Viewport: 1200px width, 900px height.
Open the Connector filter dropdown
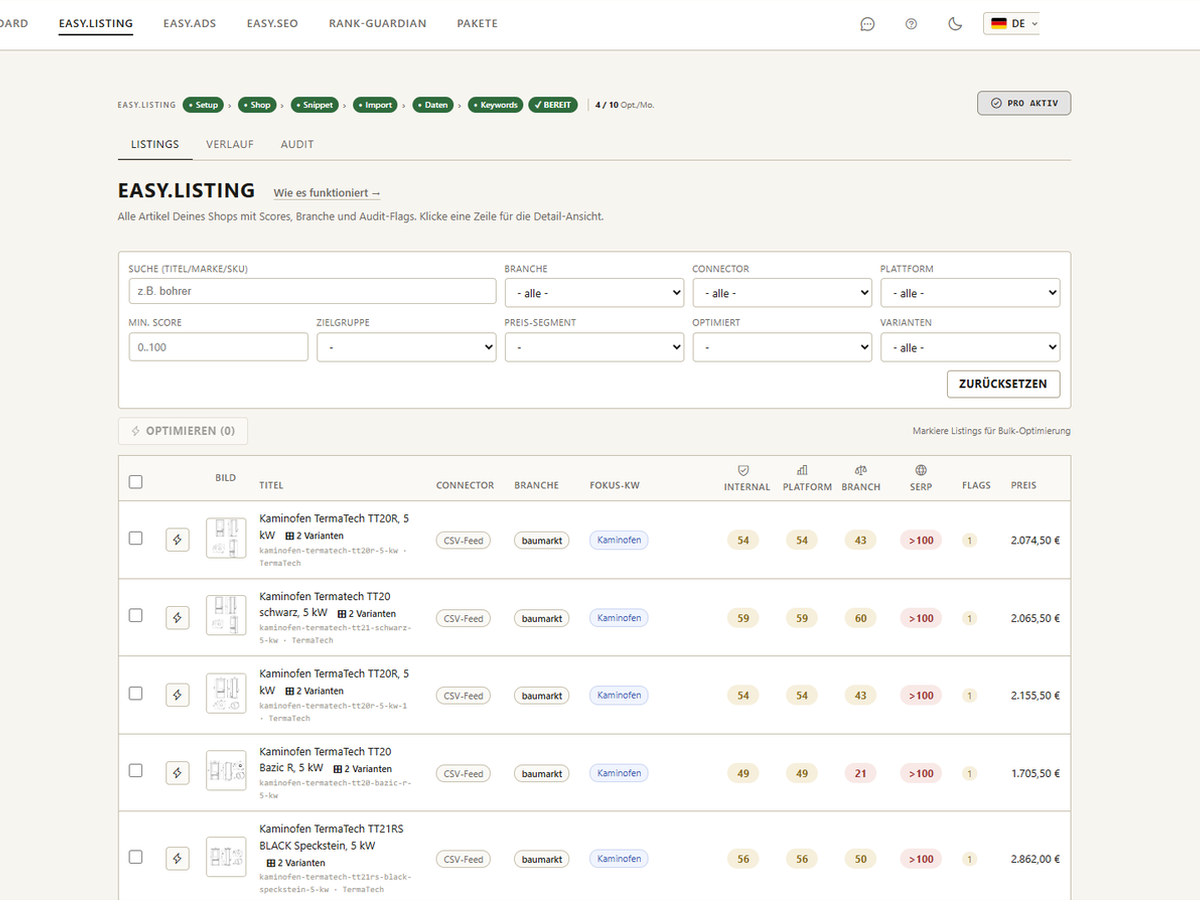click(x=782, y=293)
